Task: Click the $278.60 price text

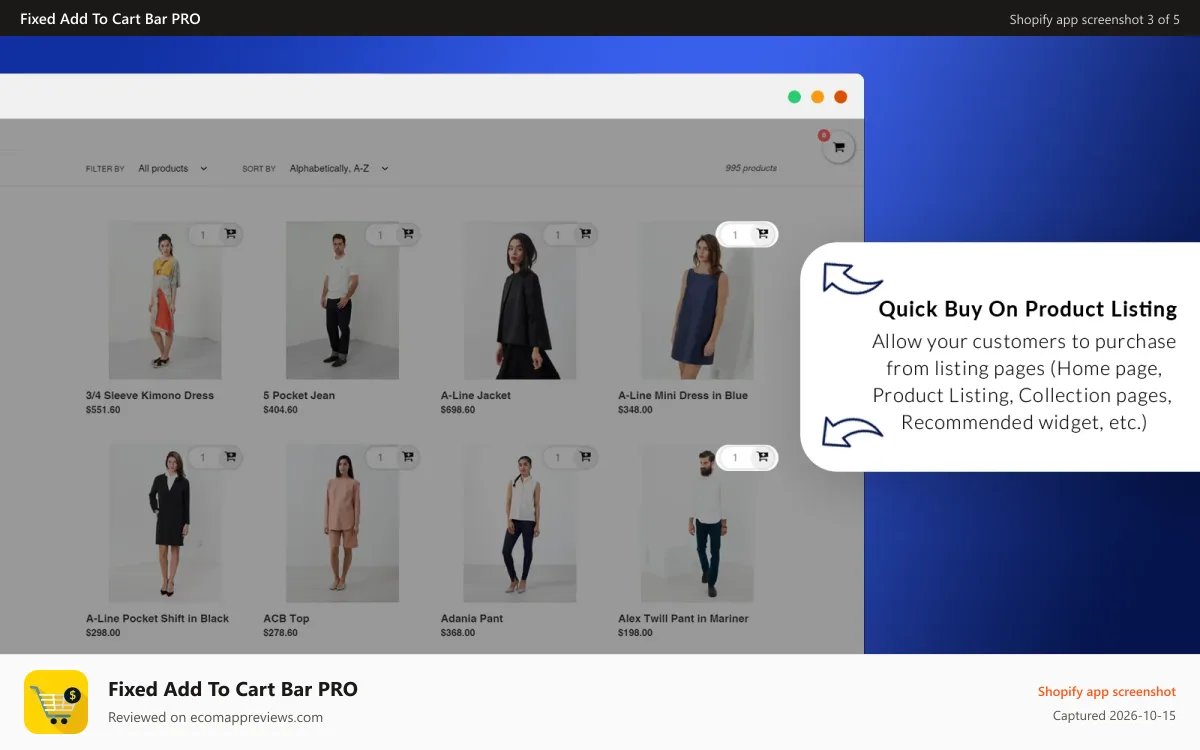Action: [x=280, y=633]
